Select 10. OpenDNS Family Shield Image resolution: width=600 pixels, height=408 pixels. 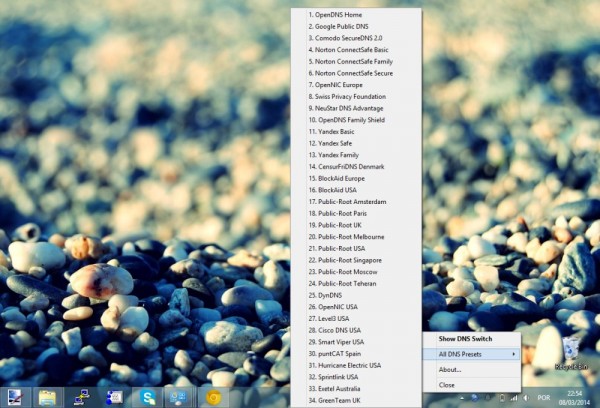coord(356,120)
